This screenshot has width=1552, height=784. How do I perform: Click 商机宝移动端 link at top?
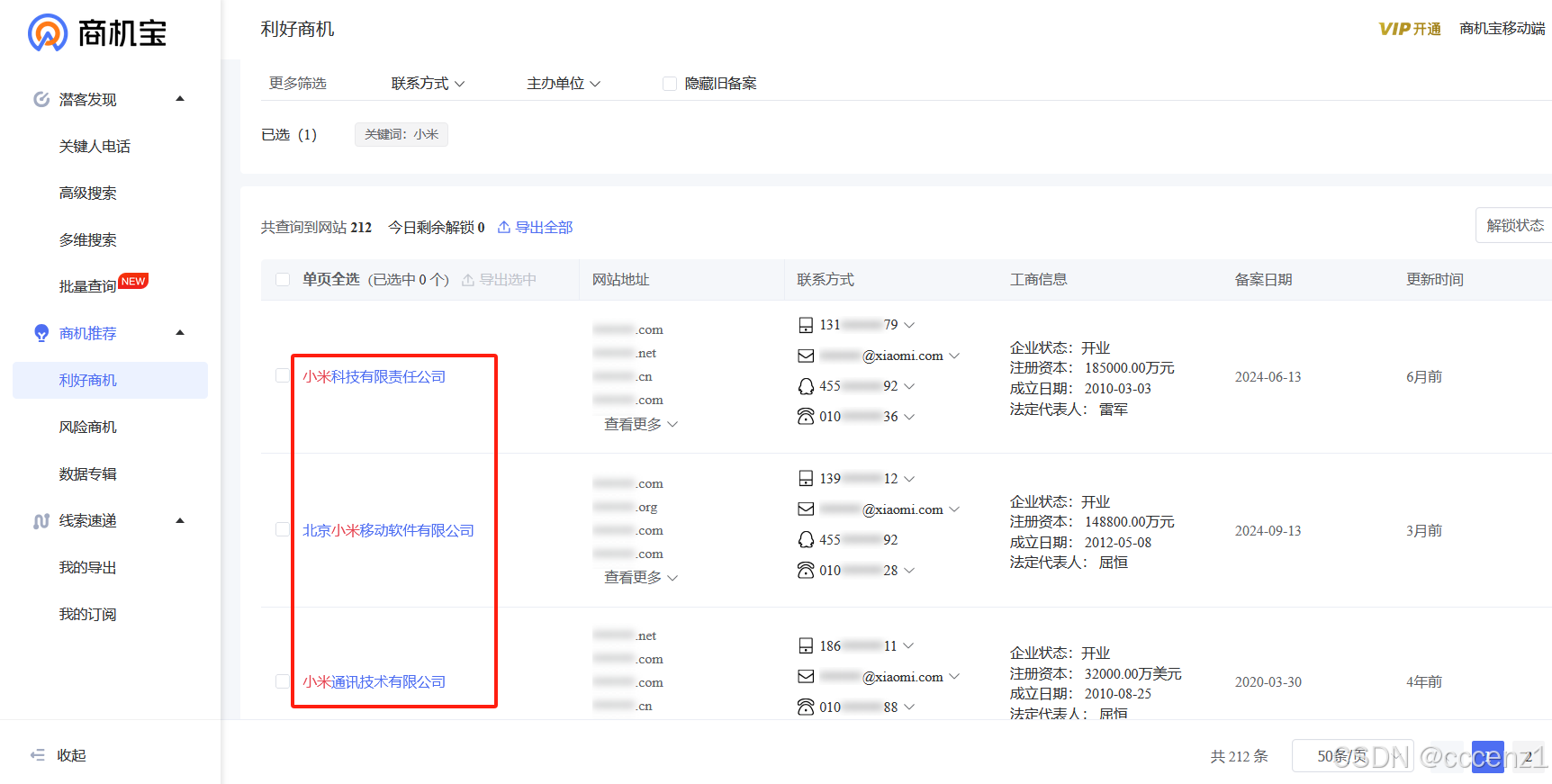[1502, 29]
